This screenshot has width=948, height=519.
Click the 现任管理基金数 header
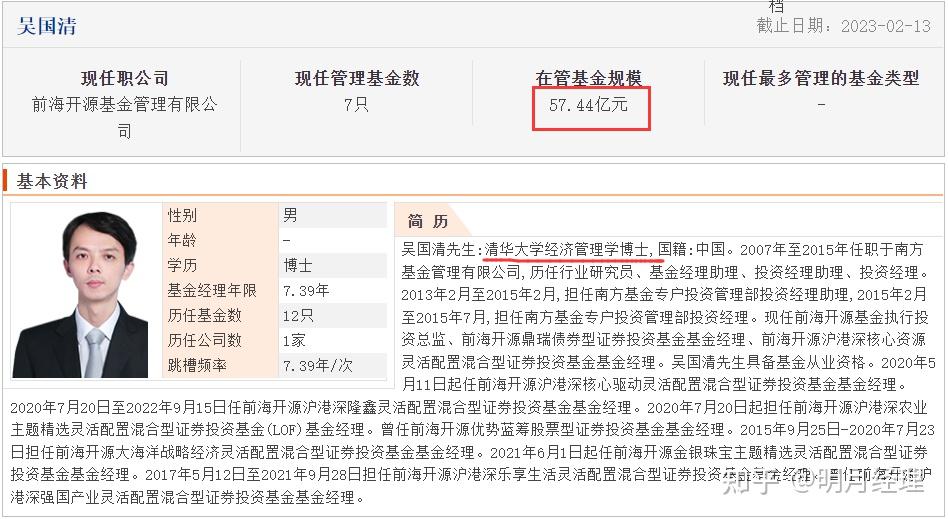tap(357, 78)
